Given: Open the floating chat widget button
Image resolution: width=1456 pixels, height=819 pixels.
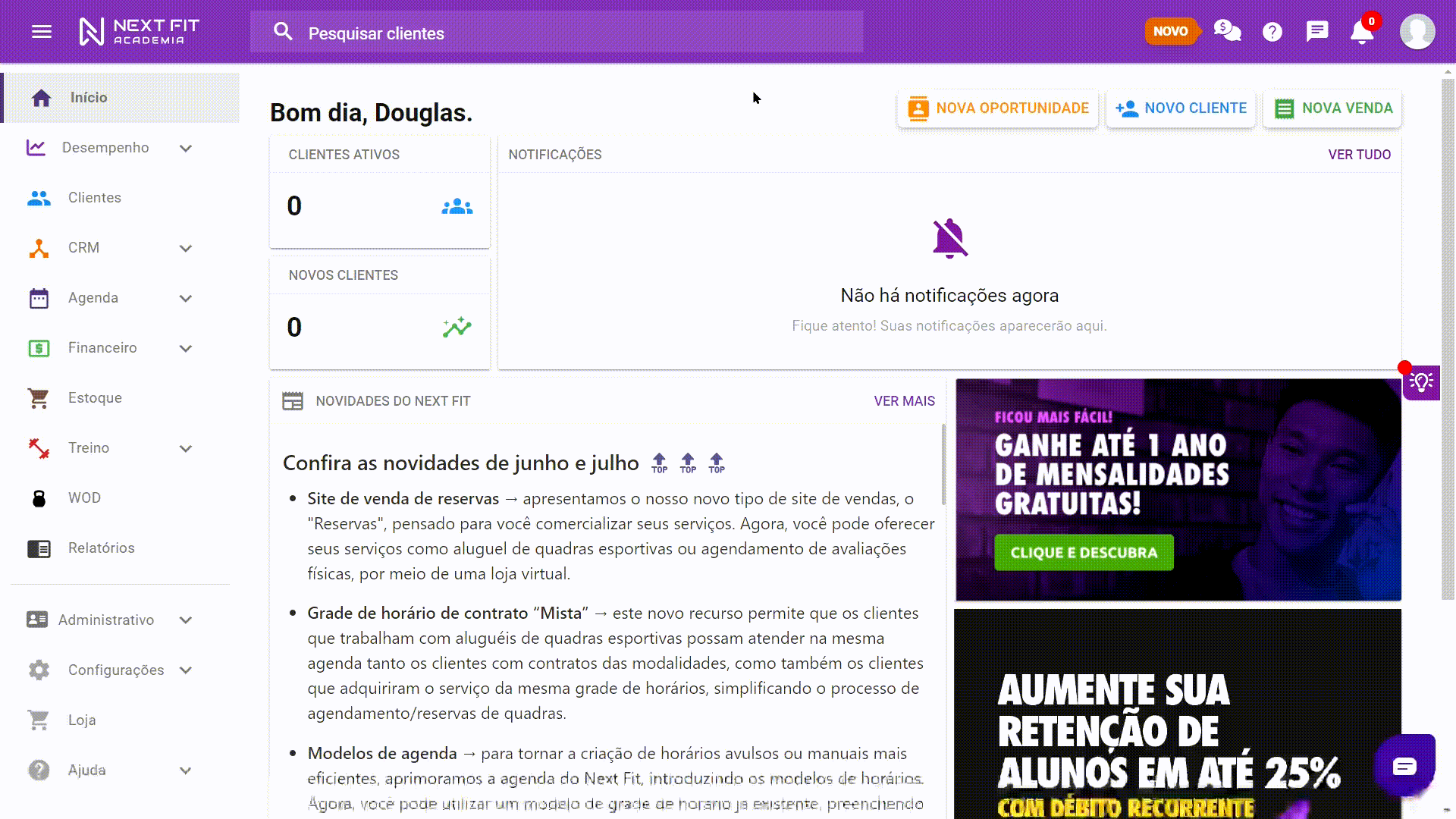Looking at the screenshot, I should (1404, 766).
